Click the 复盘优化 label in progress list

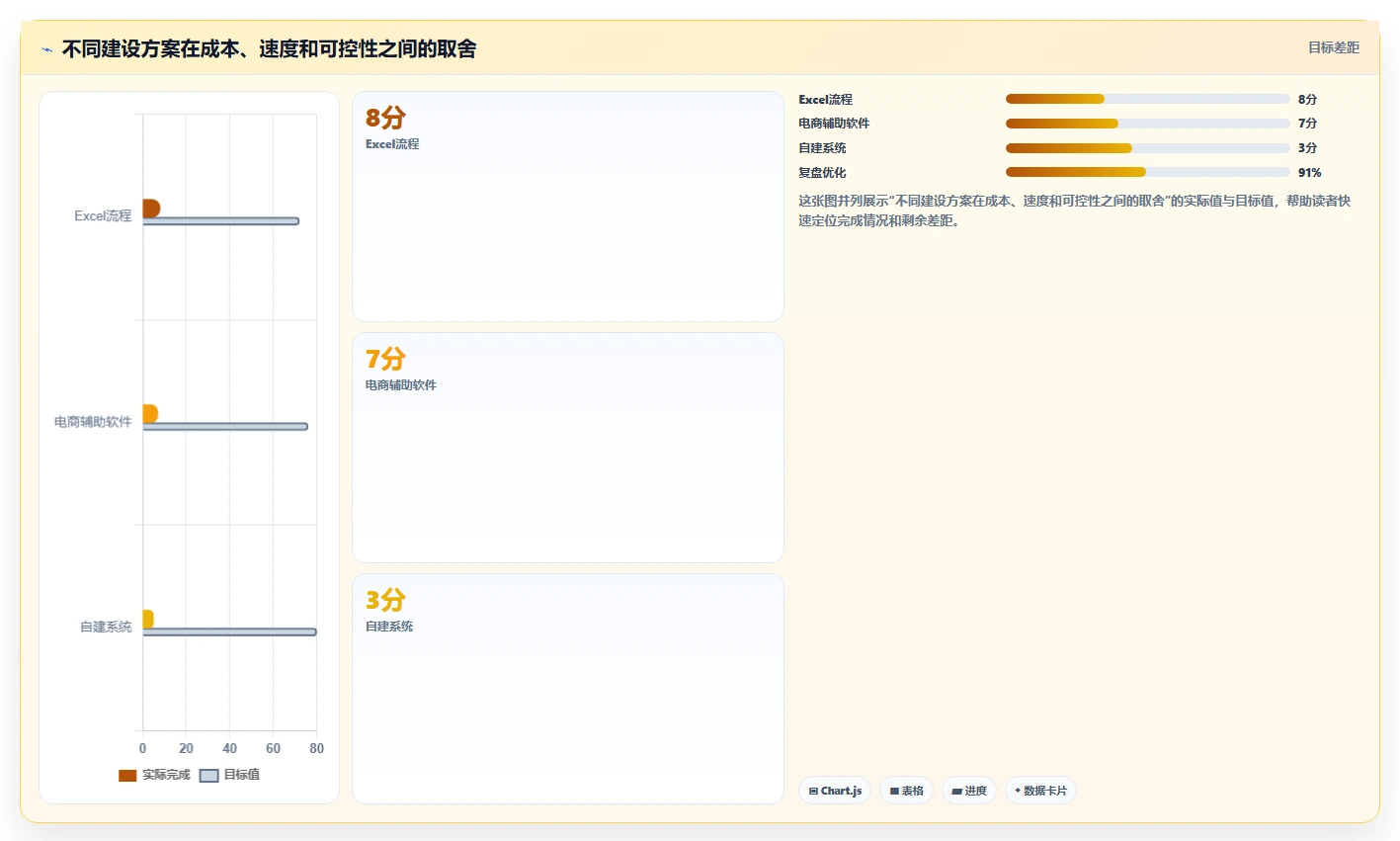(822, 173)
